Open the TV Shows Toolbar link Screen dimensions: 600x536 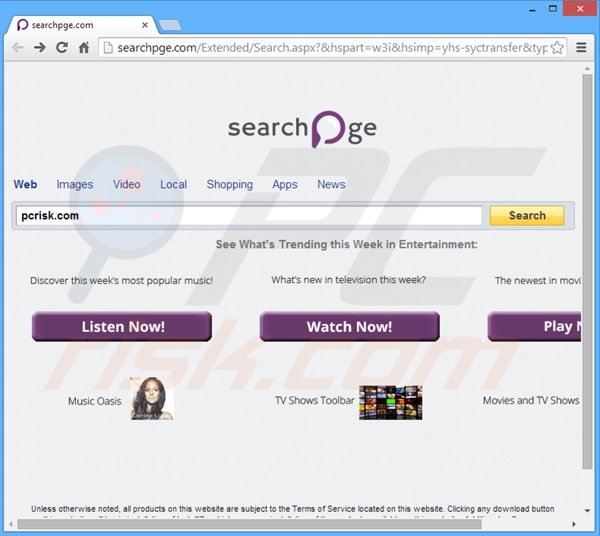click(314, 401)
